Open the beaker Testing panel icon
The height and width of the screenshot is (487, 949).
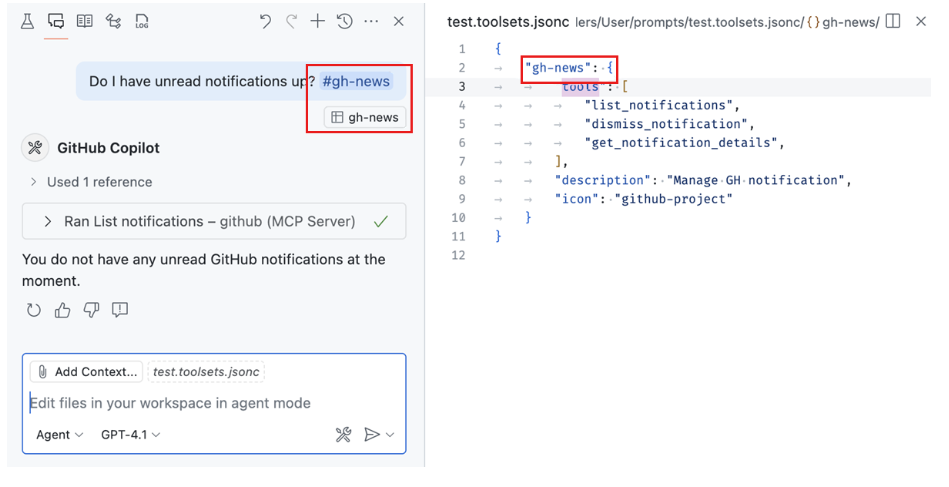coord(27,22)
